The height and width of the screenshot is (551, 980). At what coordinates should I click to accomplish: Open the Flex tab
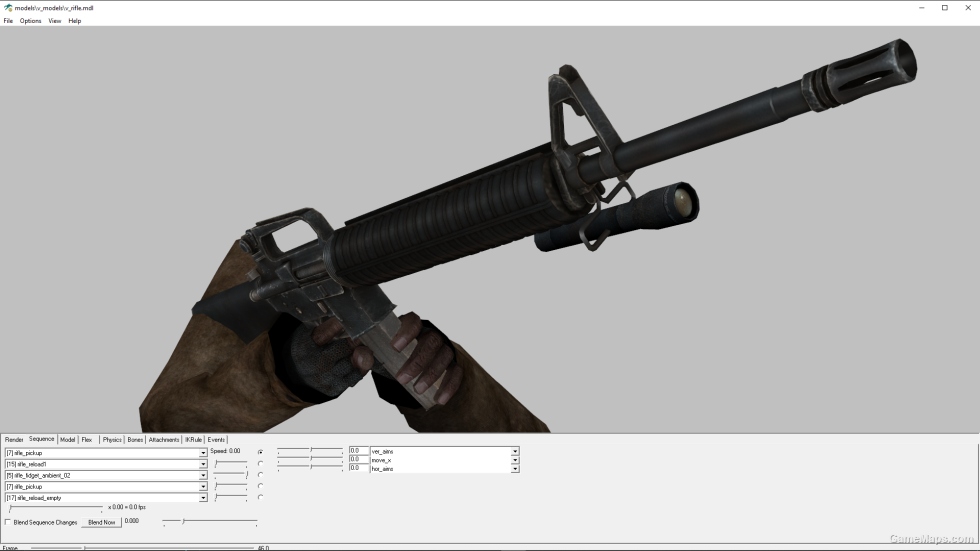pyautogui.click(x=87, y=440)
